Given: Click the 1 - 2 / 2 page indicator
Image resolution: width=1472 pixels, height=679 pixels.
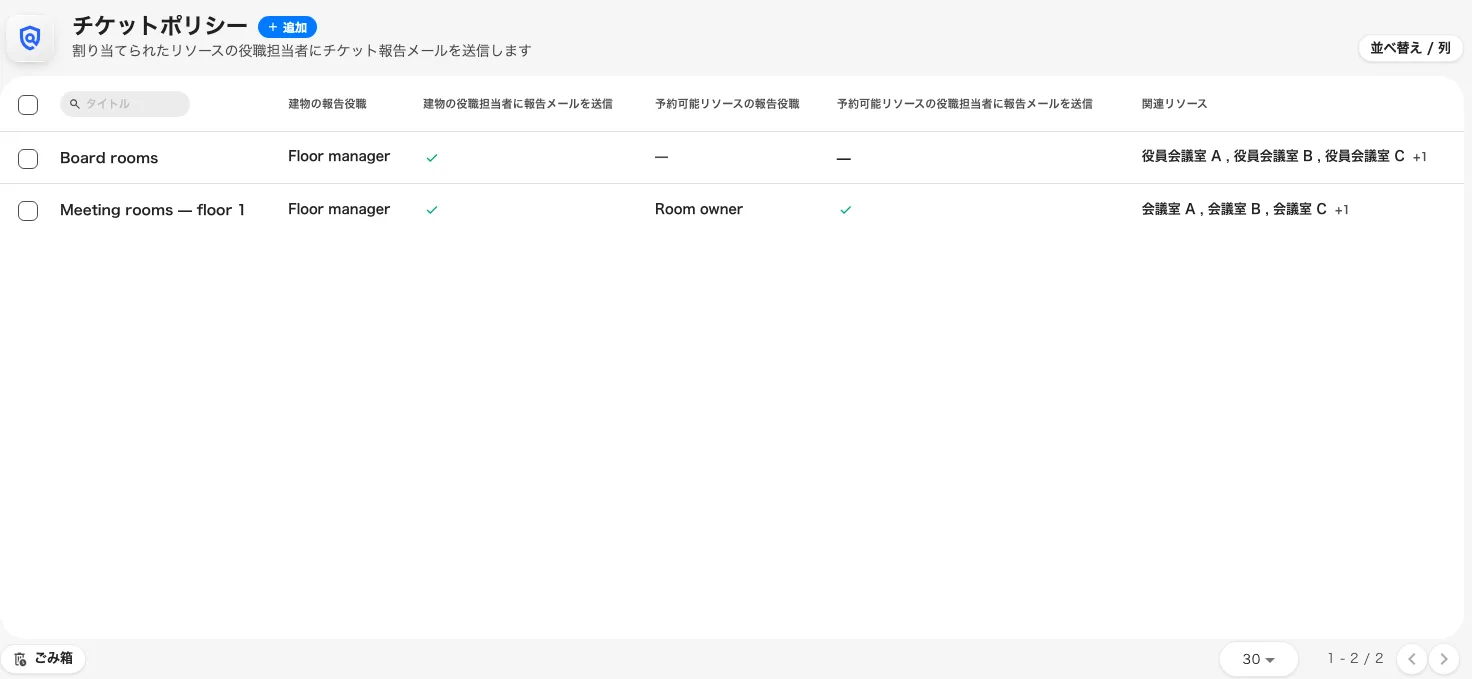Looking at the screenshot, I should click(x=1356, y=658).
